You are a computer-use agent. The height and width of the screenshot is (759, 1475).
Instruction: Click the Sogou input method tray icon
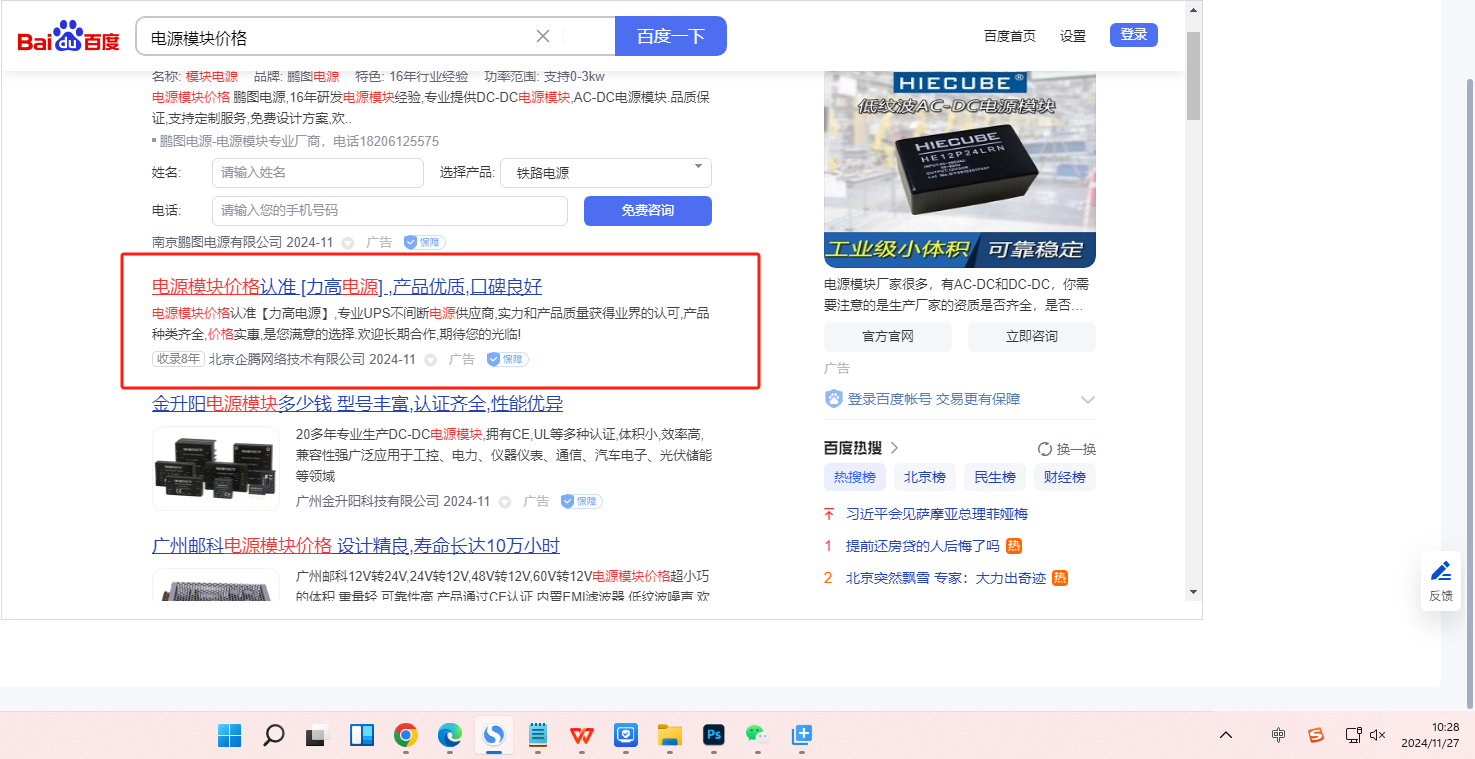[x=1316, y=735]
